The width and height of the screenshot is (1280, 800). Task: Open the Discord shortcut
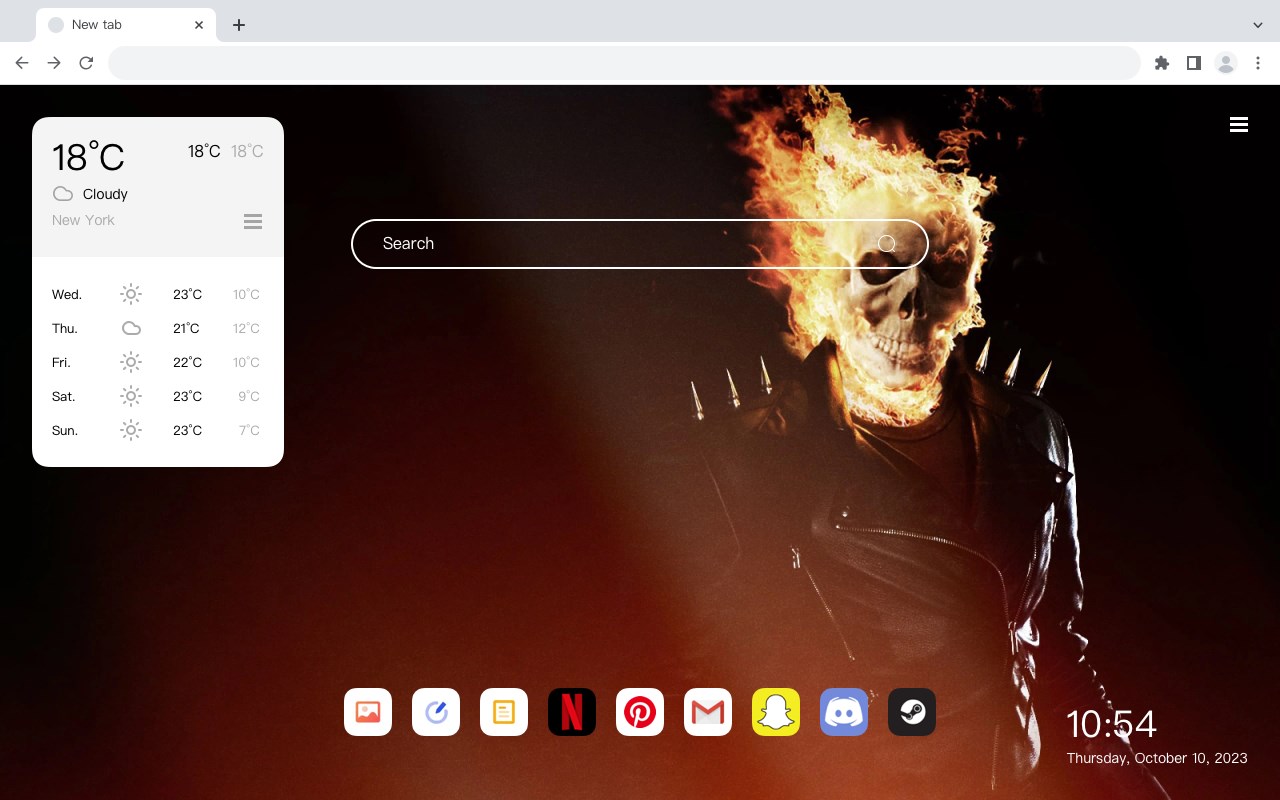coord(844,712)
